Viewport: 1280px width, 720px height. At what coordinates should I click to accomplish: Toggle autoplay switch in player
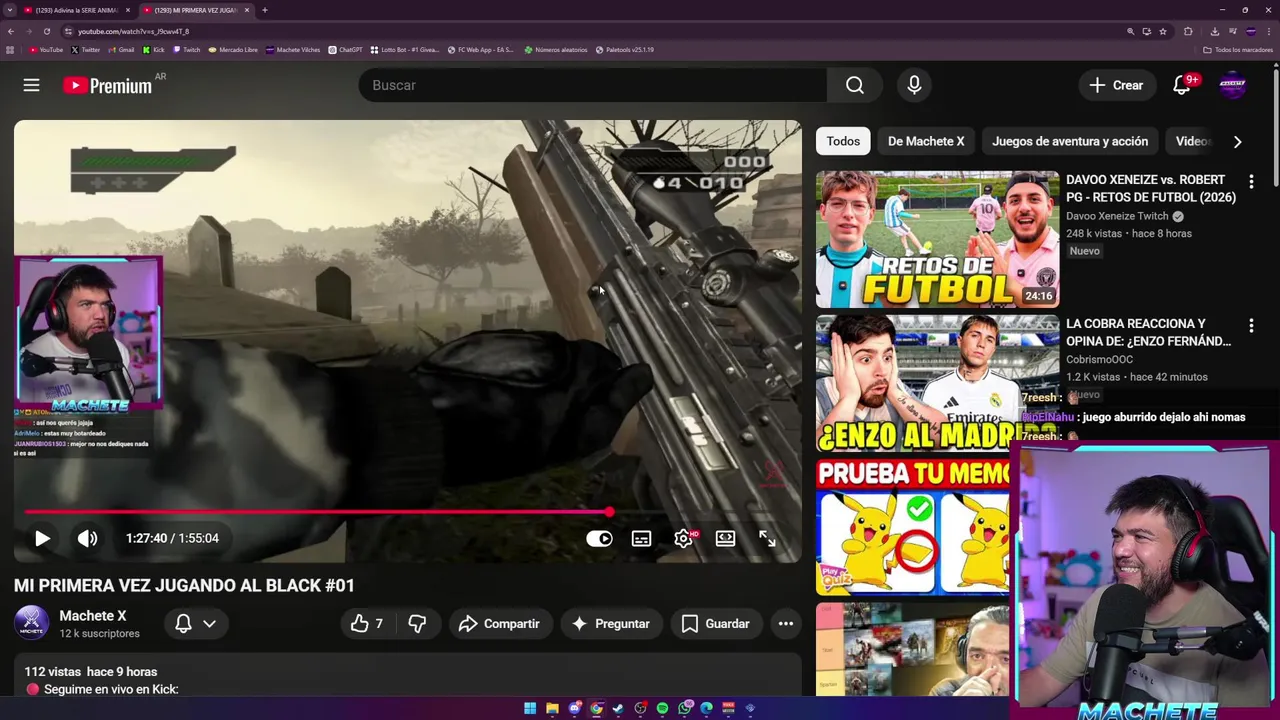click(599, 538)
